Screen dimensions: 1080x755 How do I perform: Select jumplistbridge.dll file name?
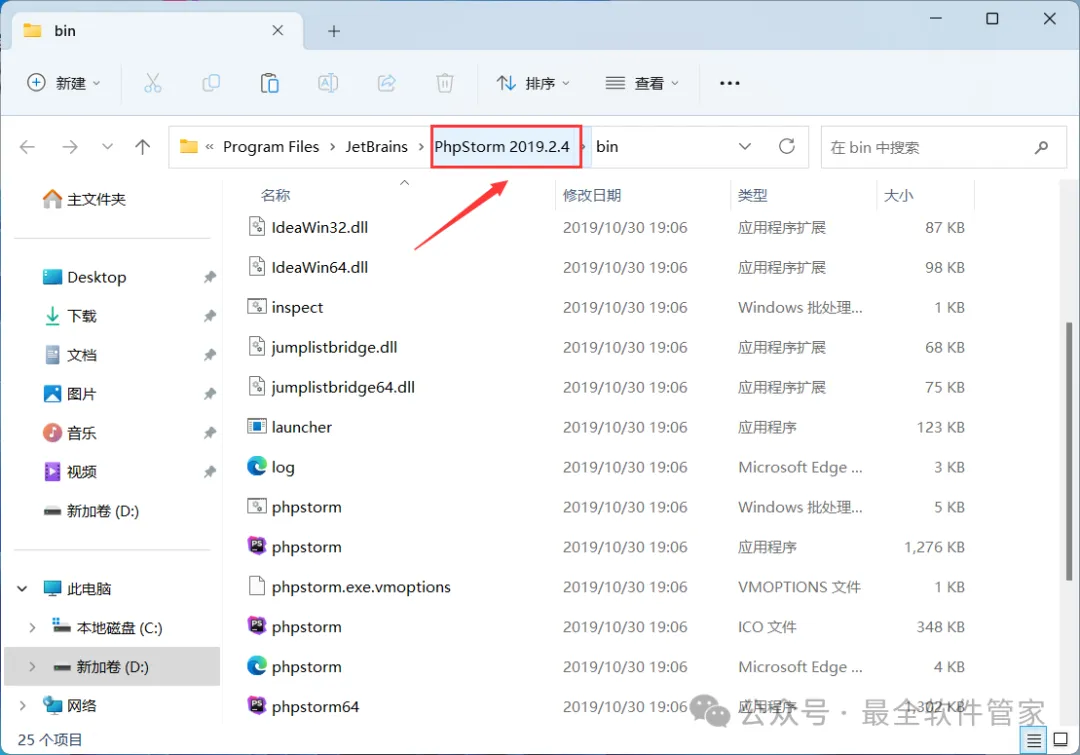tap(334, 347)
